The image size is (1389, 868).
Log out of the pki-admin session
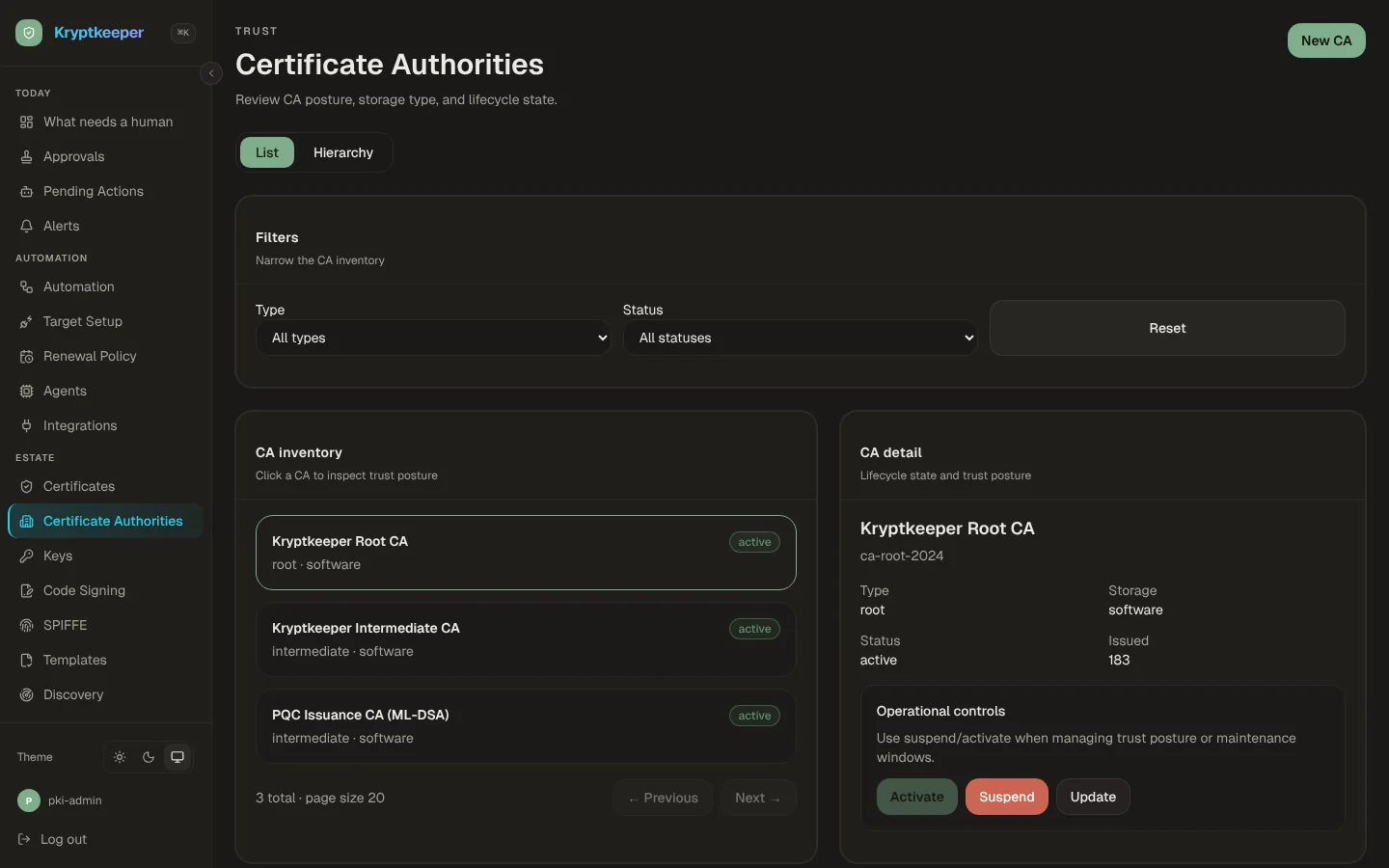[54, 840]
